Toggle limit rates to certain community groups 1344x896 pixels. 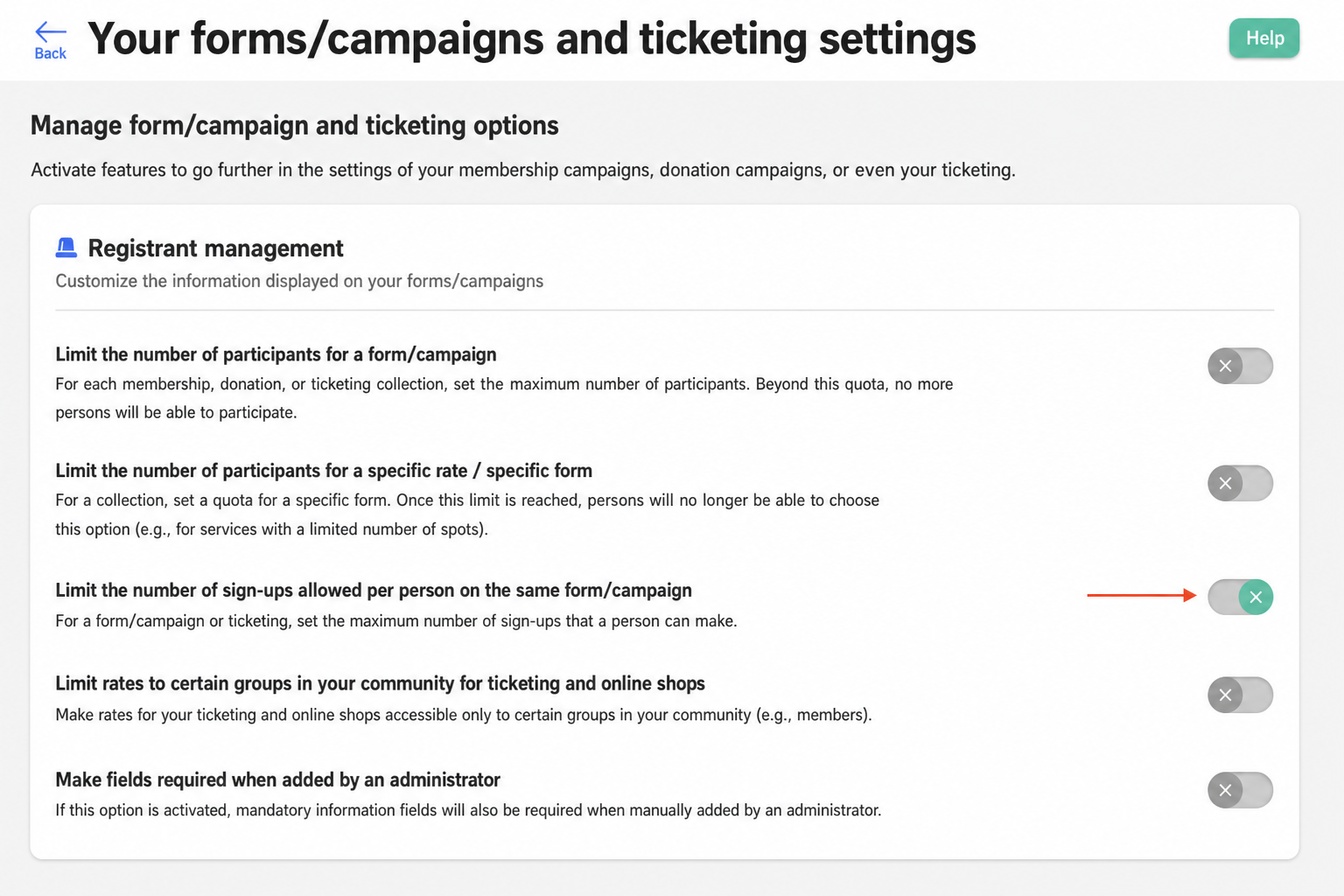[x=1240, y=695]
